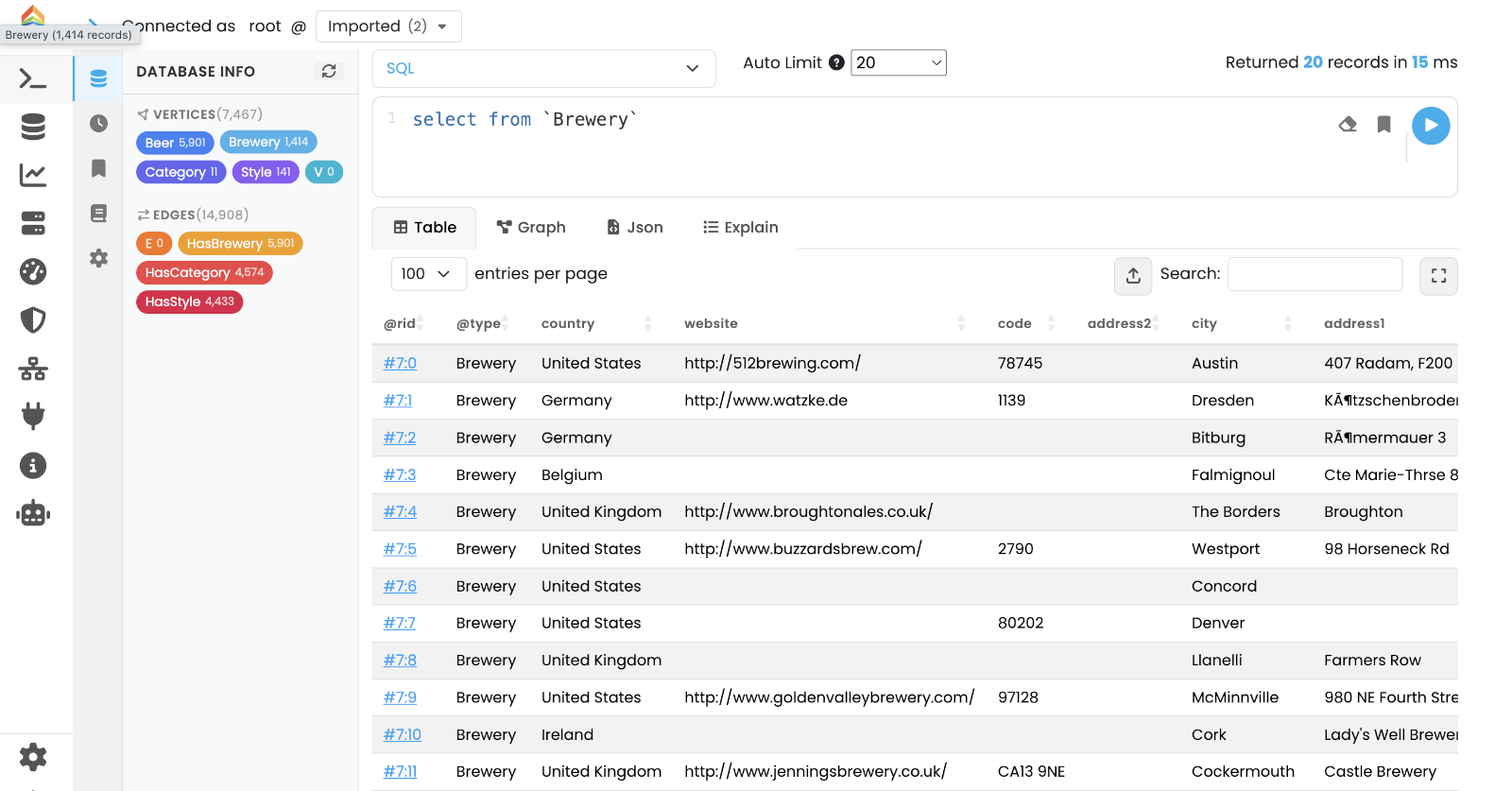The height and width of the screenshot is (791, 1512).
Task: Select the V vertex type badge
Action: tap(324, 172)
